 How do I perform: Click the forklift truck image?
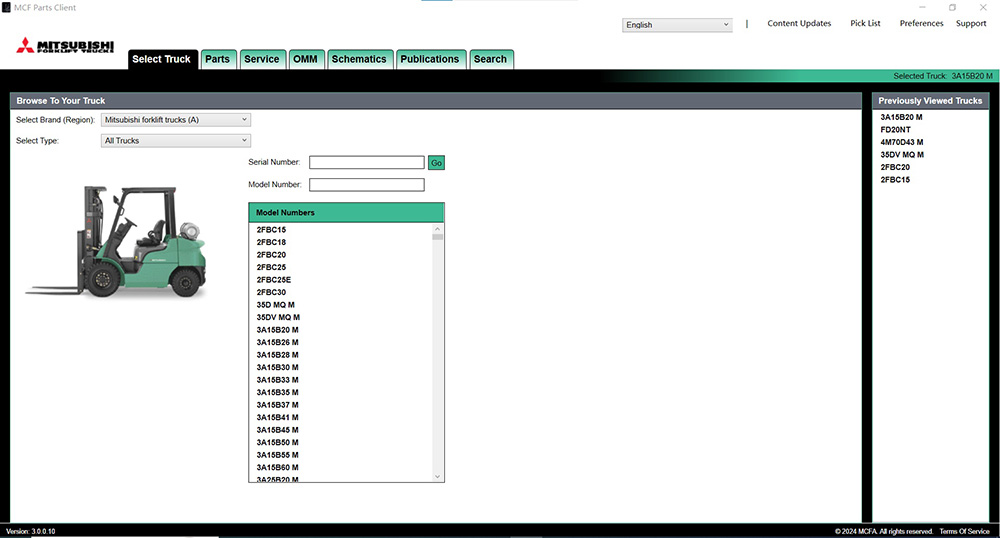coord(116,242)
